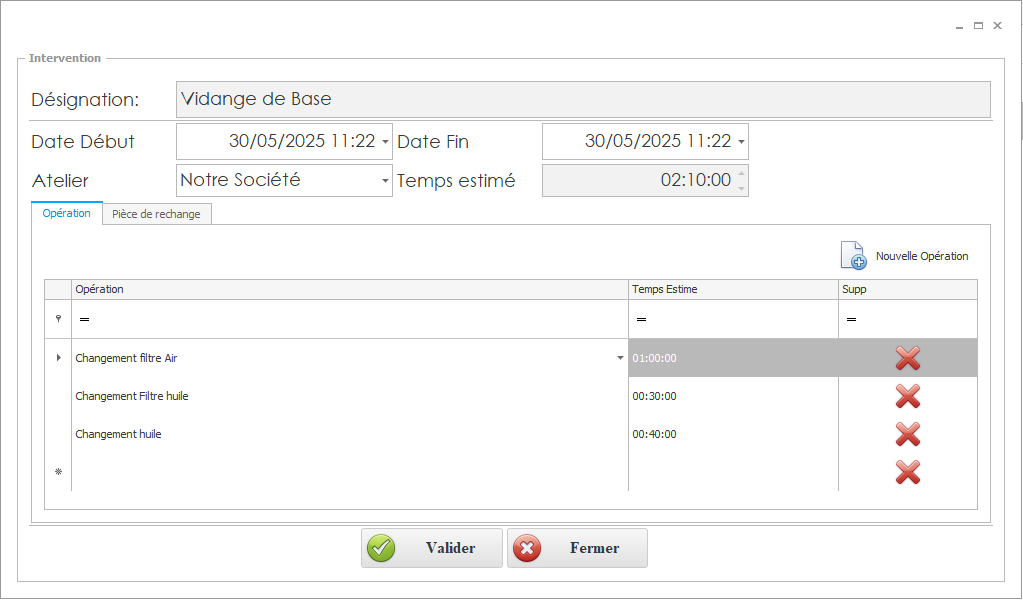Image resolution: width=1023 pixels, height=600 pixels.
Task: Delete the Changement filtre Air operation
Action: point(907,358)
